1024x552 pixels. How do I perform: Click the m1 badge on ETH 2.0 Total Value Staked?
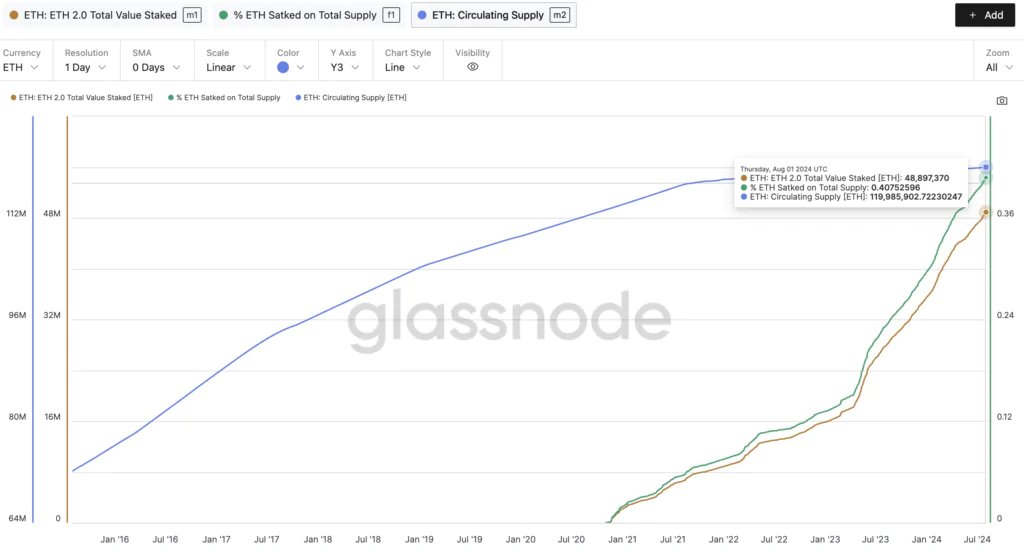(x=192, y=15)
